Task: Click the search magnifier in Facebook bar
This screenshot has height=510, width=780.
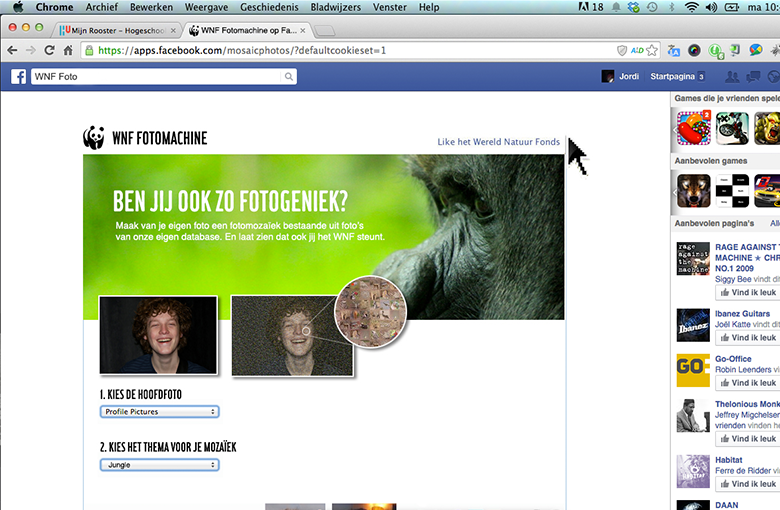Action: [x=289, y=77]
